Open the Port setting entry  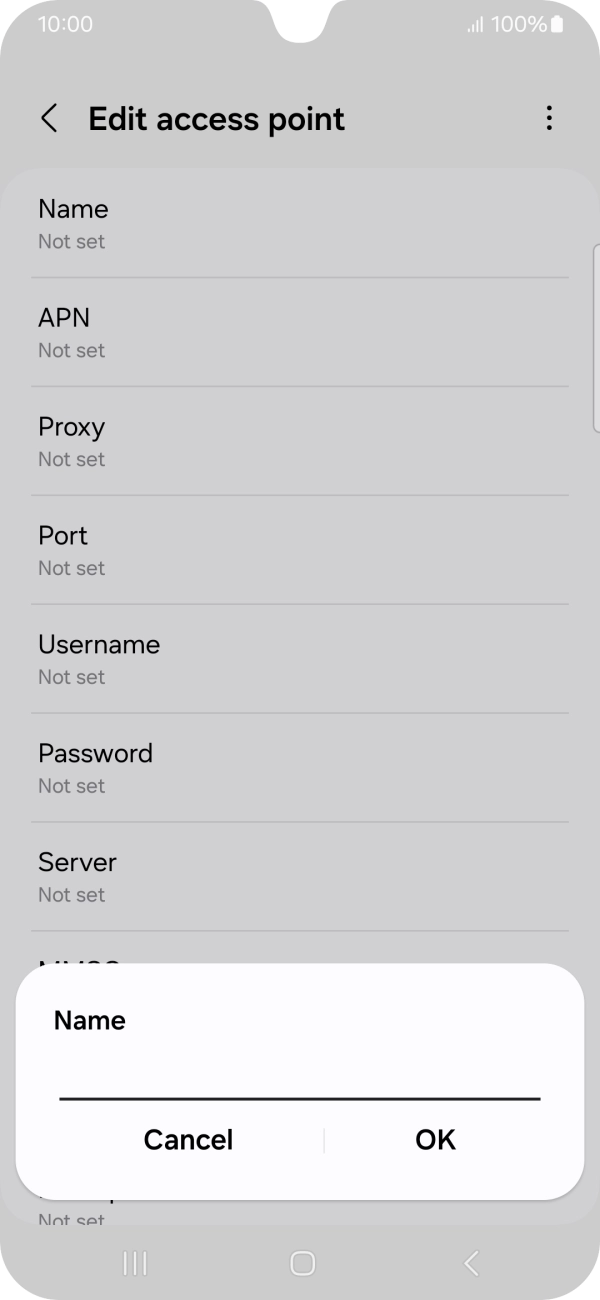[x=300, y=549]
